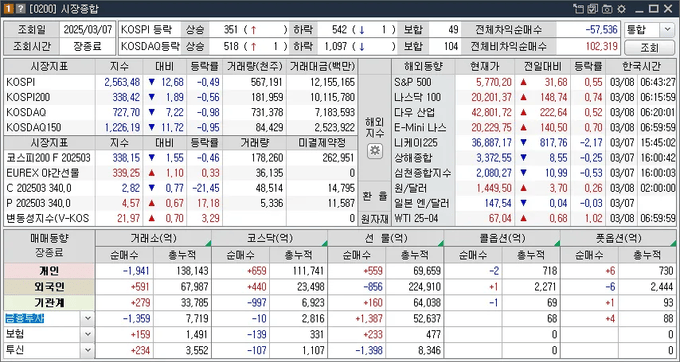Select the 변동성지수(V-KOS row
Image resolution: width=680 pixels, height=362 pixels.
coord(180,219)
